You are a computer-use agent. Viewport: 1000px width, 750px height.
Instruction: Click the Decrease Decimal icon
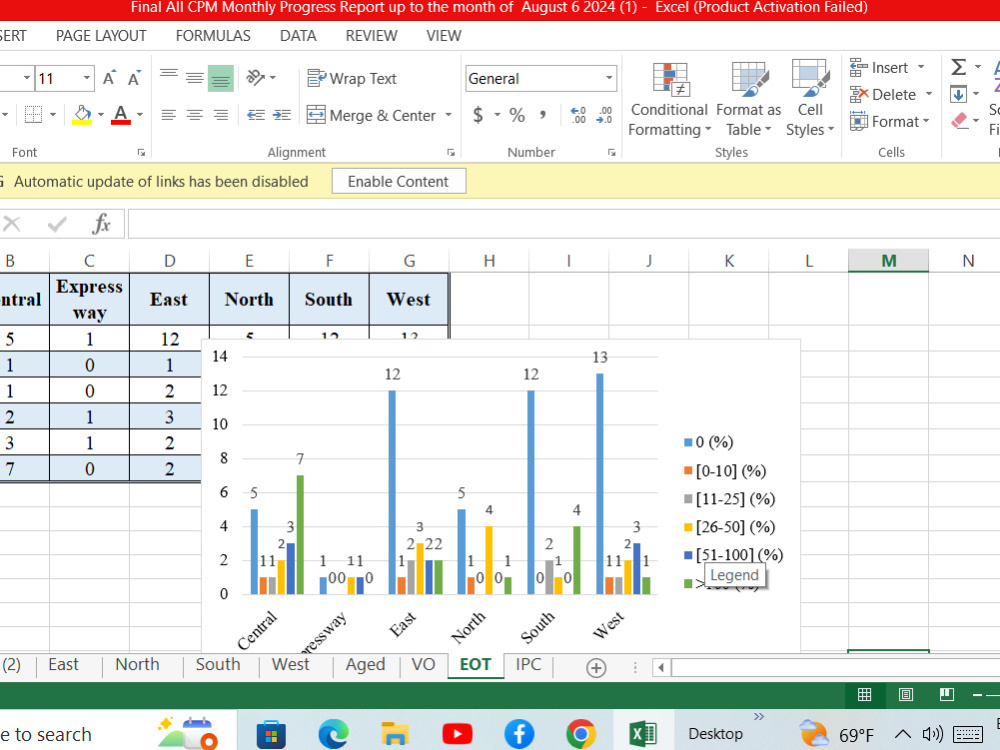[x=604, y=115]
